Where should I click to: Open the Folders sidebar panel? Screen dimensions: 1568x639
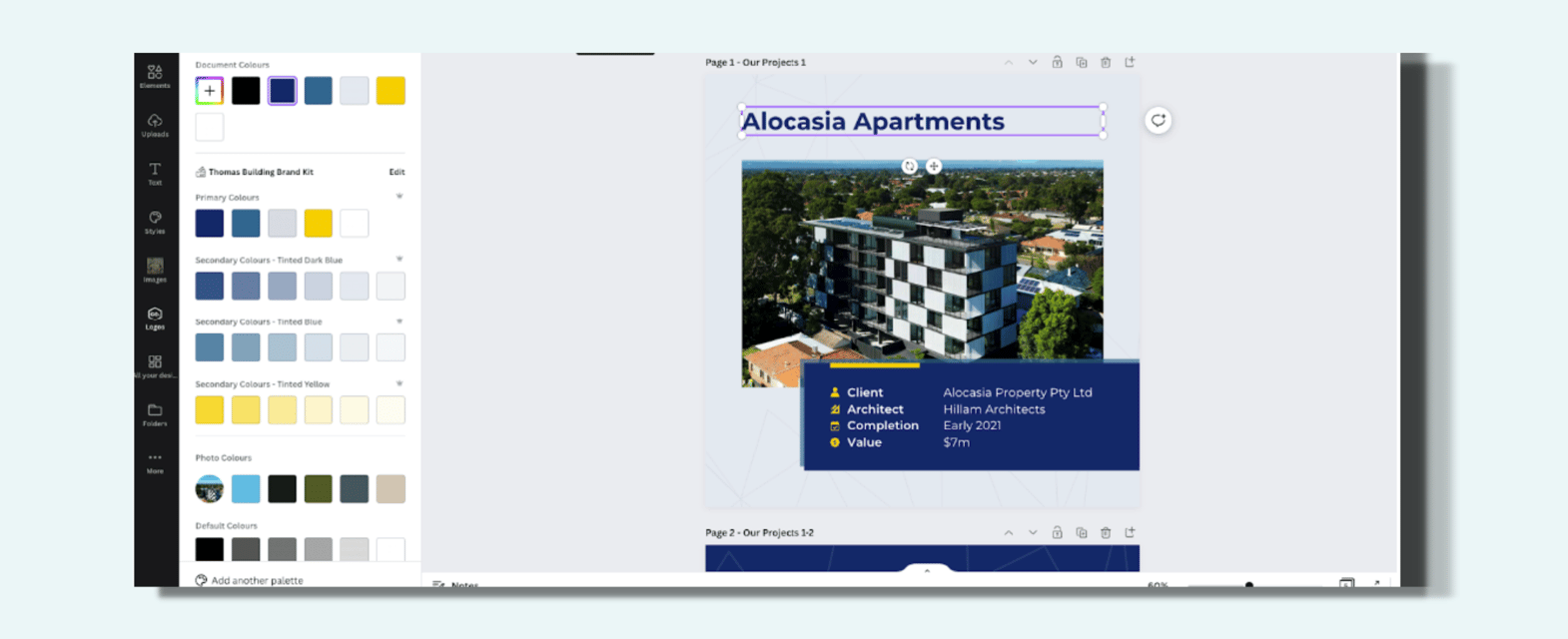click(155, 414)
